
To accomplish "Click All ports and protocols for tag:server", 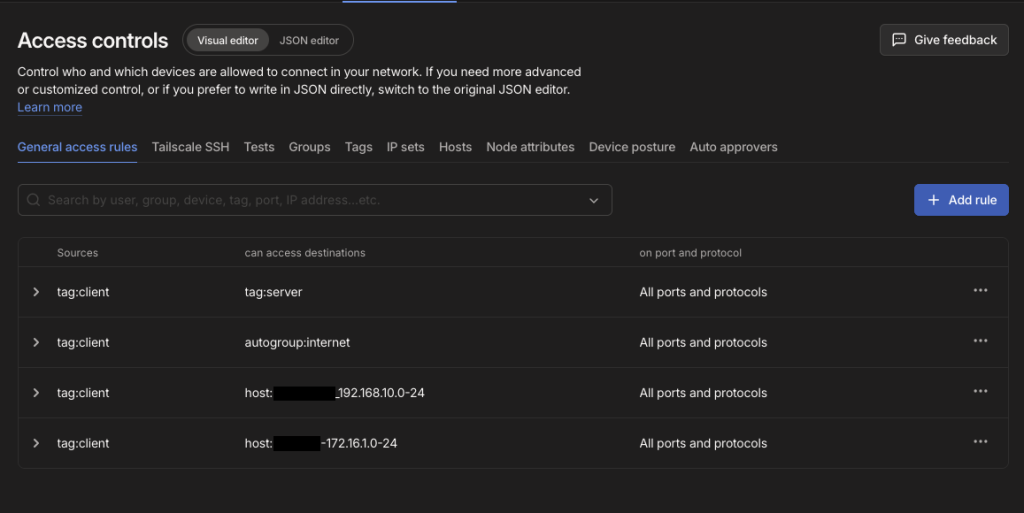I will [703, 292].
